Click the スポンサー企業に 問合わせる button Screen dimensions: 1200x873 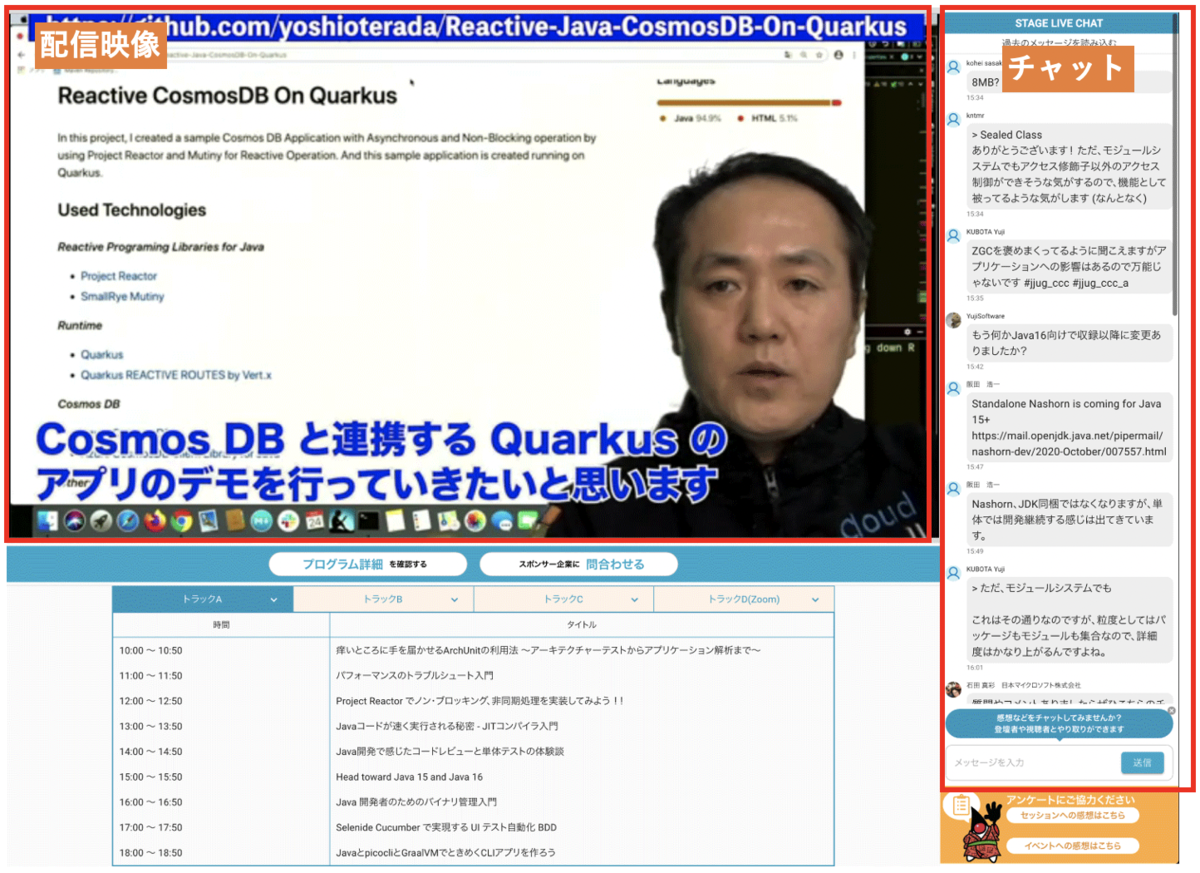pyautogui.click(x=578, y=564)
